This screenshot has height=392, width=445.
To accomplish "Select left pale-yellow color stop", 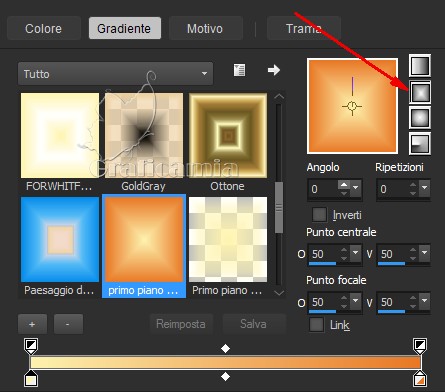I will 31,378.
